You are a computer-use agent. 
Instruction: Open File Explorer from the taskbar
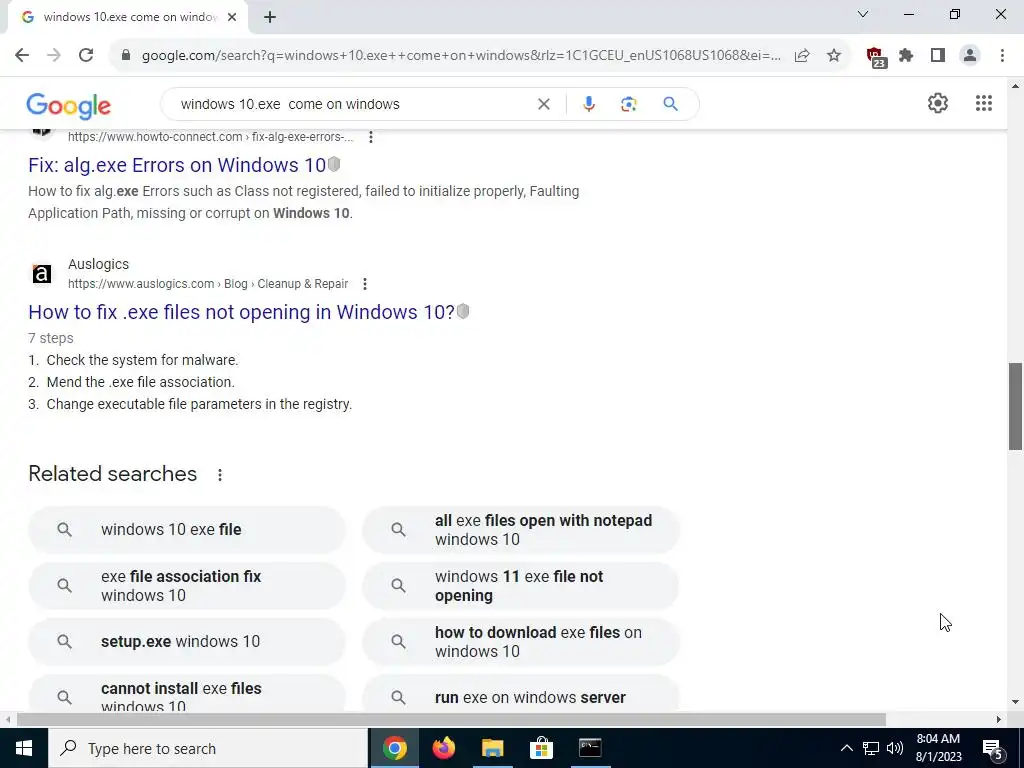(x=493, y=748)
